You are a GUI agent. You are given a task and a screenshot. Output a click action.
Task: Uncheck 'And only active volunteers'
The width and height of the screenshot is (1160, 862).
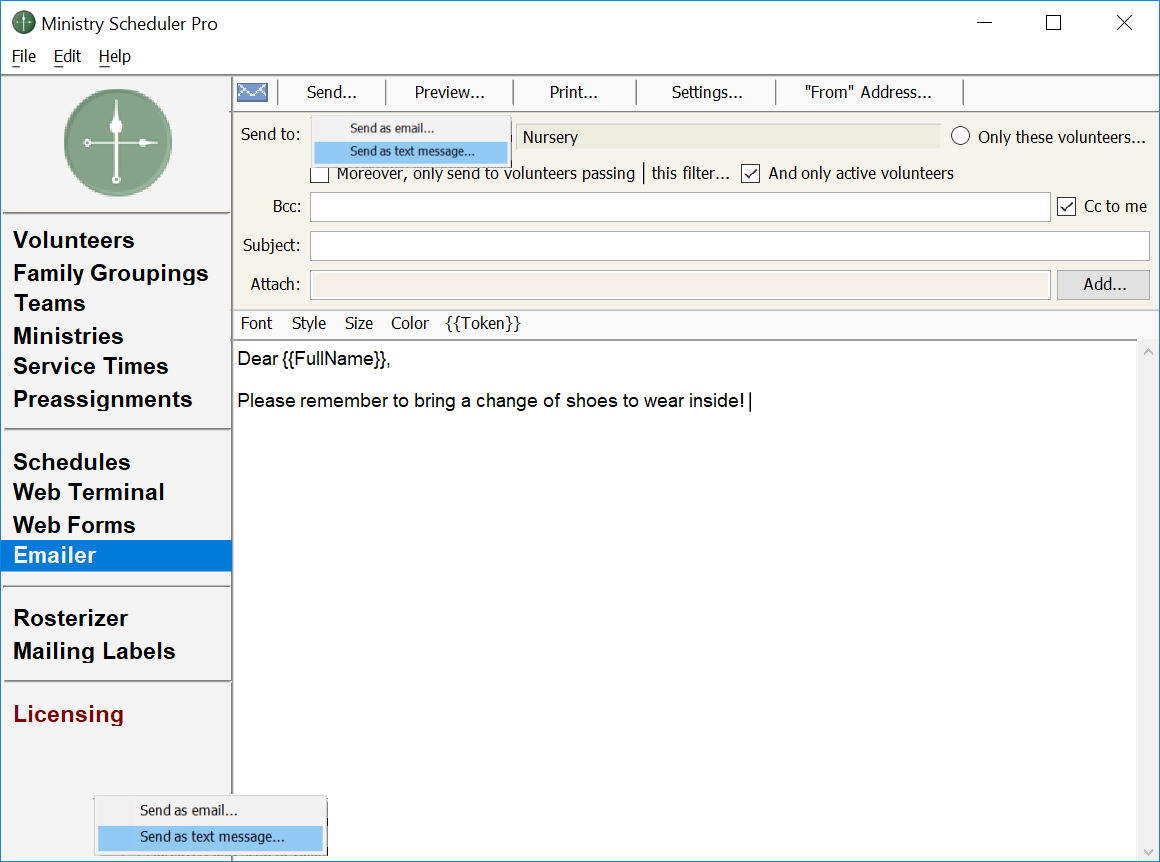(751, 174)
